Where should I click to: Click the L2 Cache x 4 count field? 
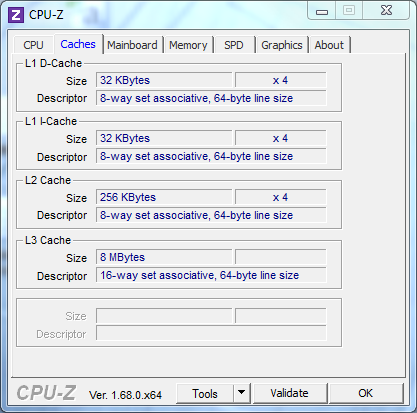click(281, 197)
